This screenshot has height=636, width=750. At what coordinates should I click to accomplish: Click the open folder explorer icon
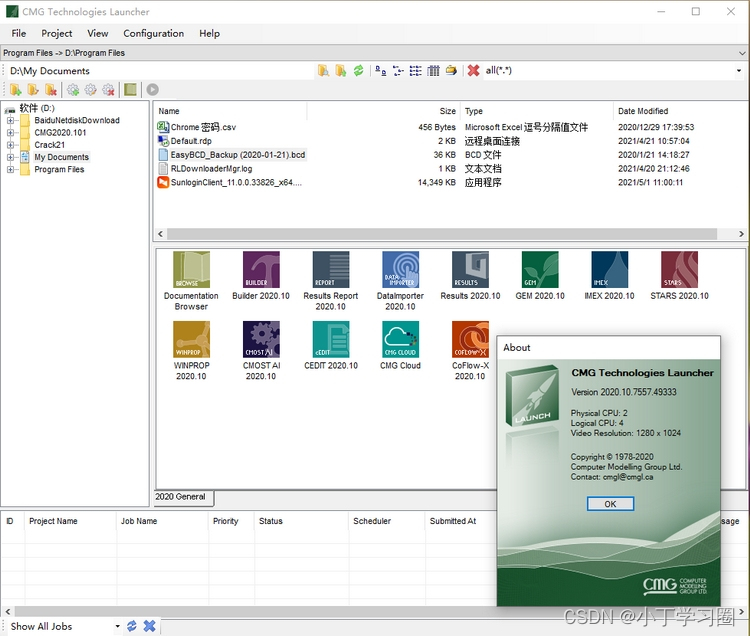point(451,71)
